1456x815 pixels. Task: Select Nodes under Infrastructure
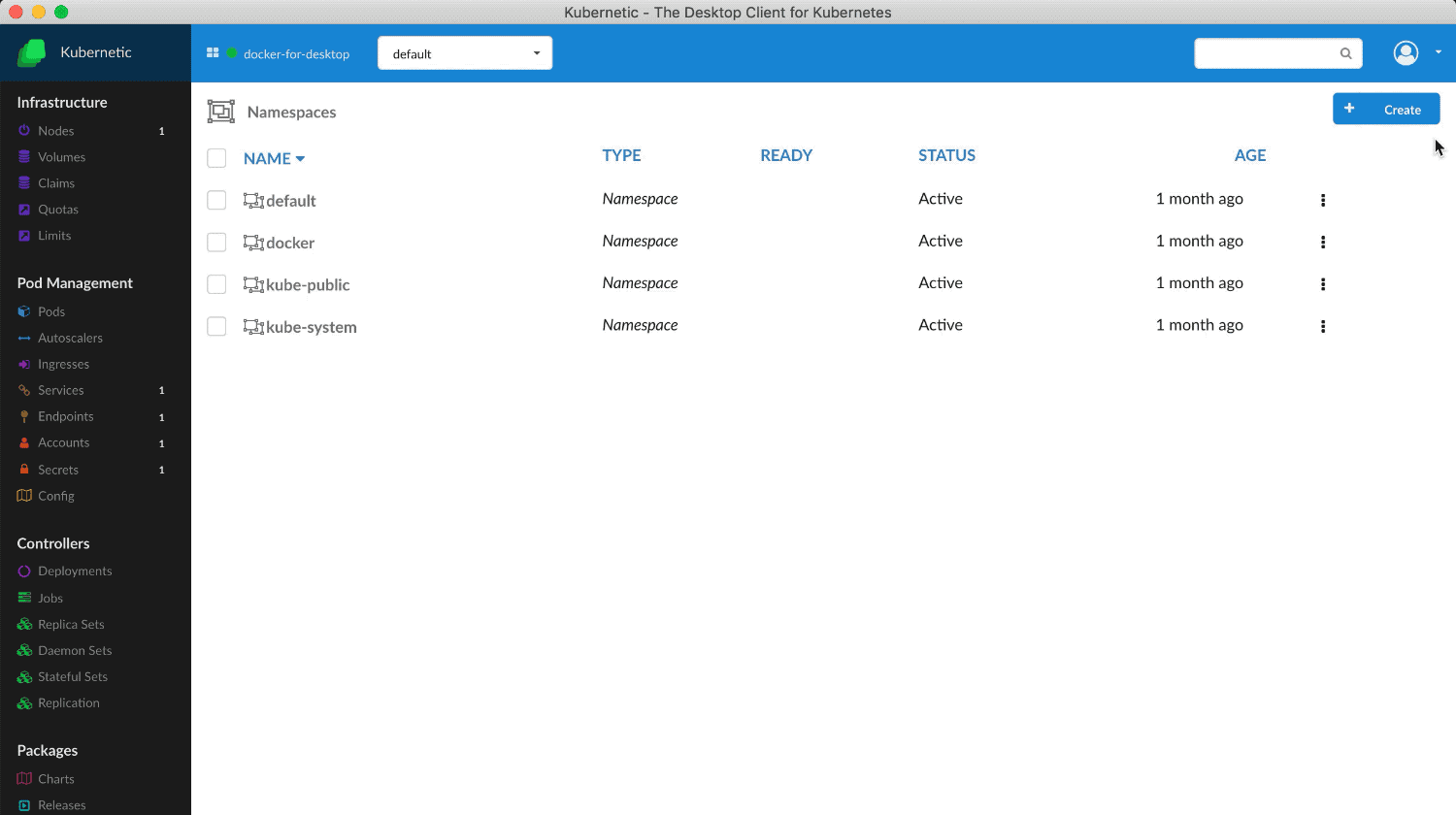55,130
